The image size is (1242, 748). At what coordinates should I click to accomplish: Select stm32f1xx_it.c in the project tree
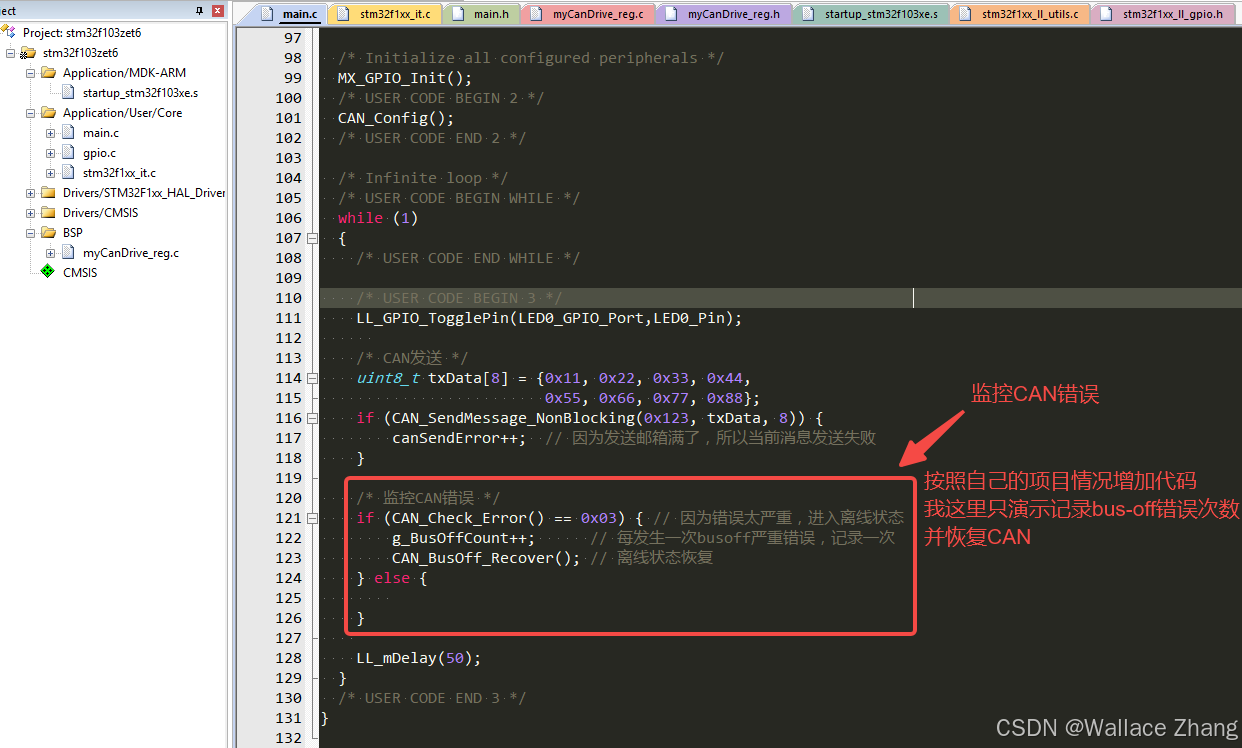pos(119,173)
